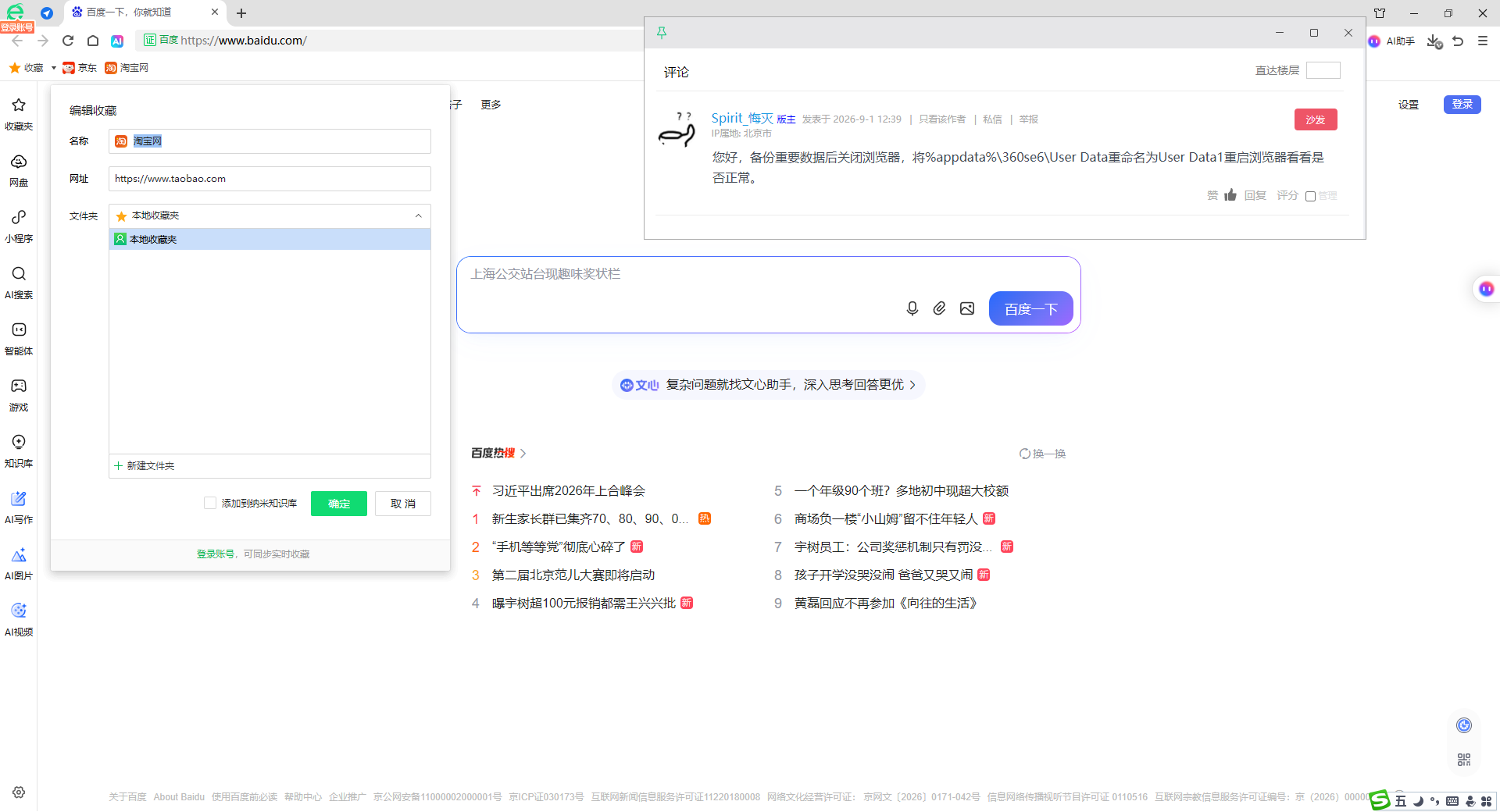Open the 文心助手 suggestion banner

pos(769,385)
